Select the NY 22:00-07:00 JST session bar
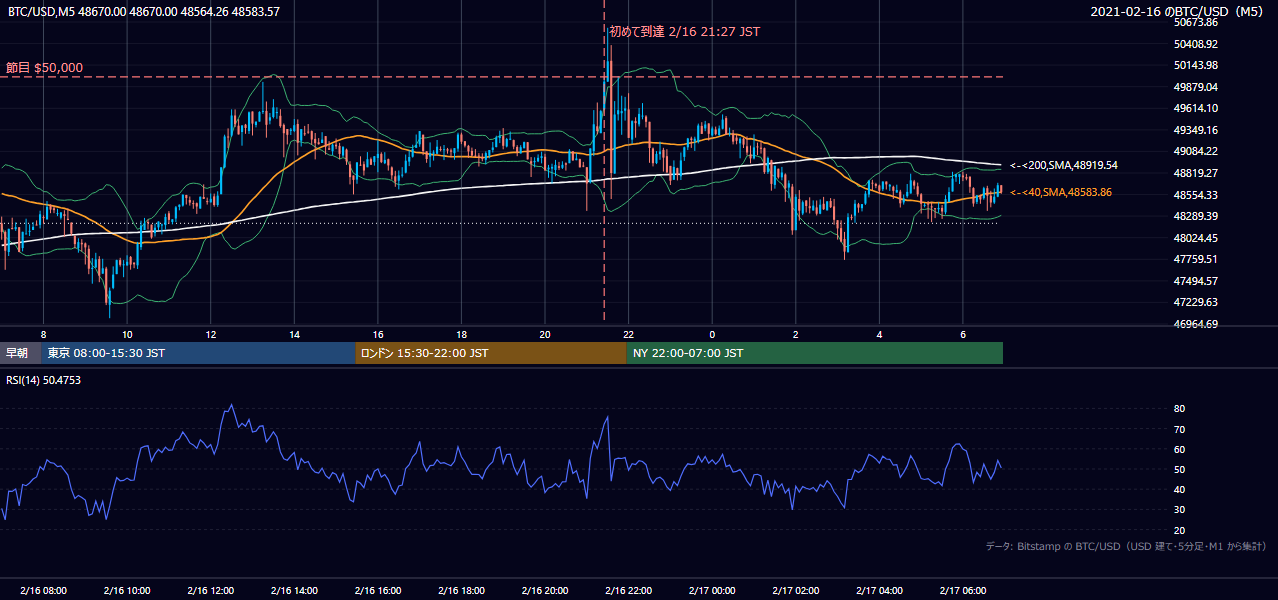This screenshot has height=600, width=1278. coord(815,353)
